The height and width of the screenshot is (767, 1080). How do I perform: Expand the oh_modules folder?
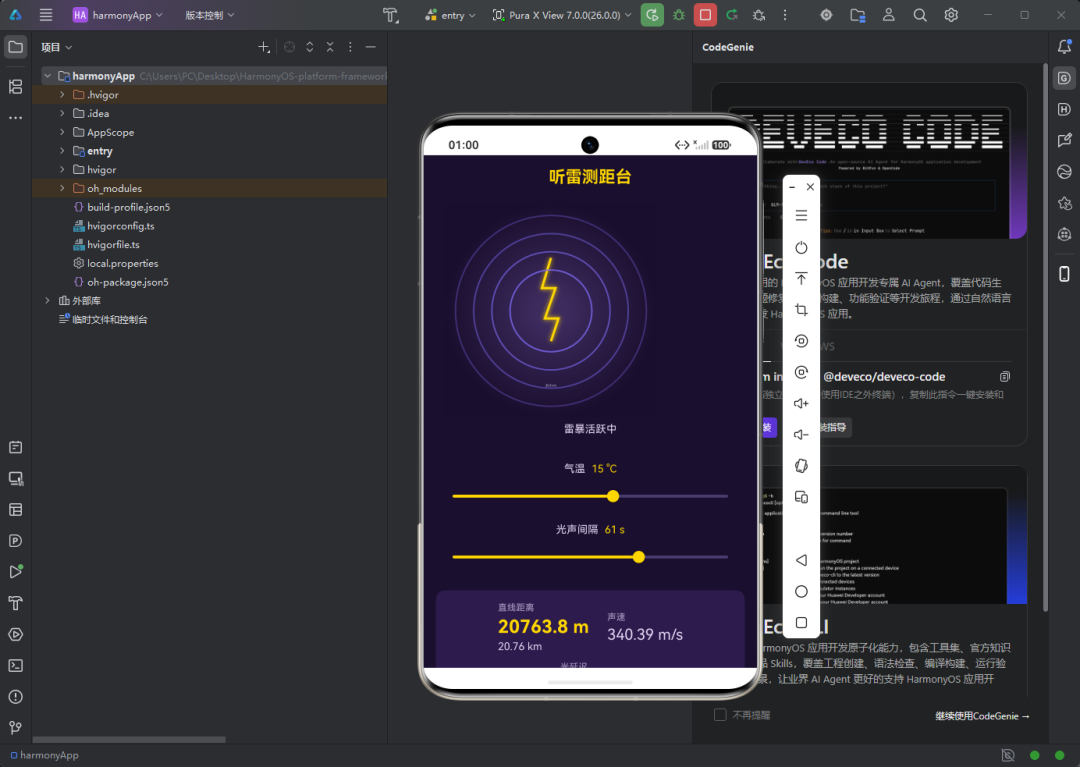tap(62, 188)
